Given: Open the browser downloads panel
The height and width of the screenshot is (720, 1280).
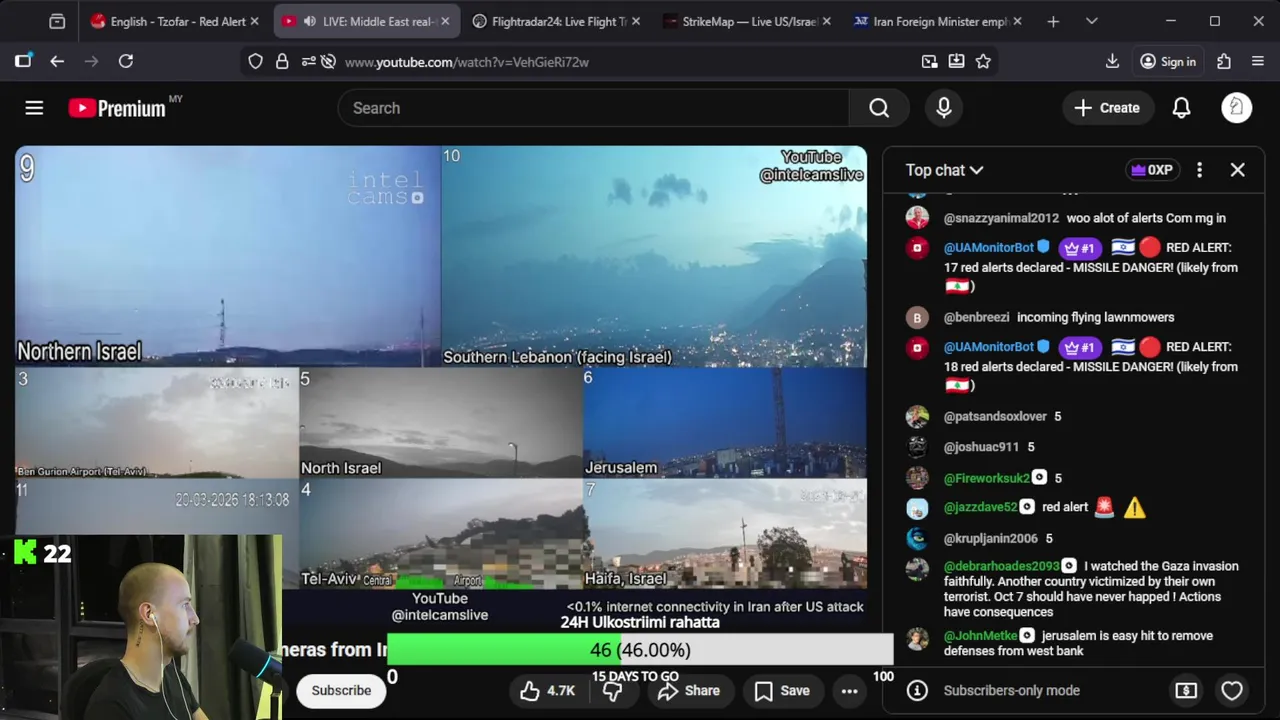Looking at the screenshot, I should (x=1112, y=61).
